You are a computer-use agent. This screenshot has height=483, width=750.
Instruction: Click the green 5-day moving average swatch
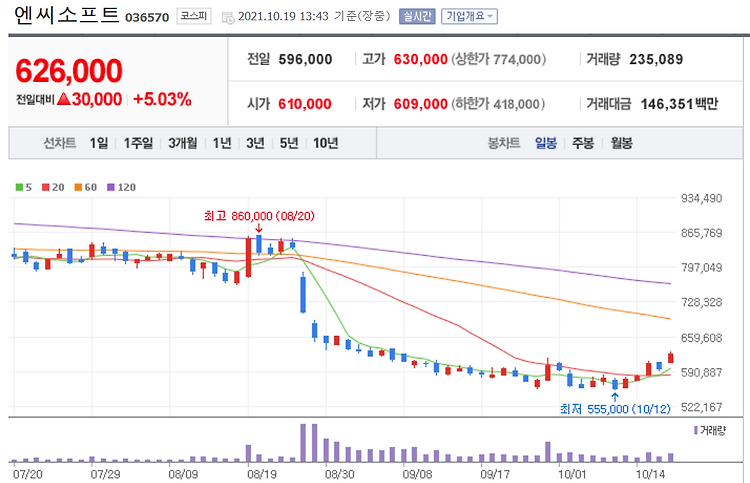(19, 187)
